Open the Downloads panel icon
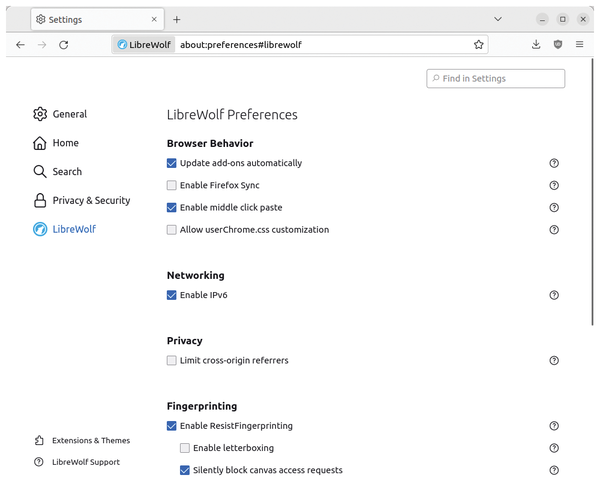600x493 pixels. (x=536, y=44)
